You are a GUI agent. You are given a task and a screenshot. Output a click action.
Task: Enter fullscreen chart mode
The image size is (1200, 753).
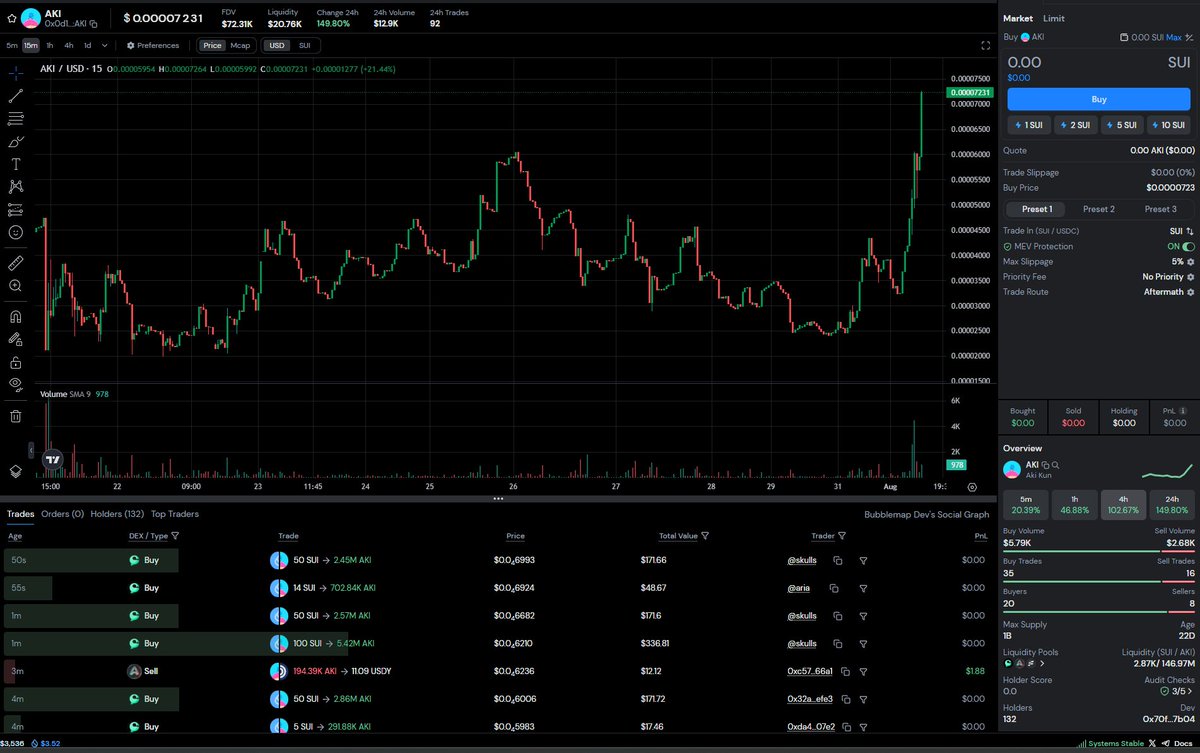[x=985, y=45]
